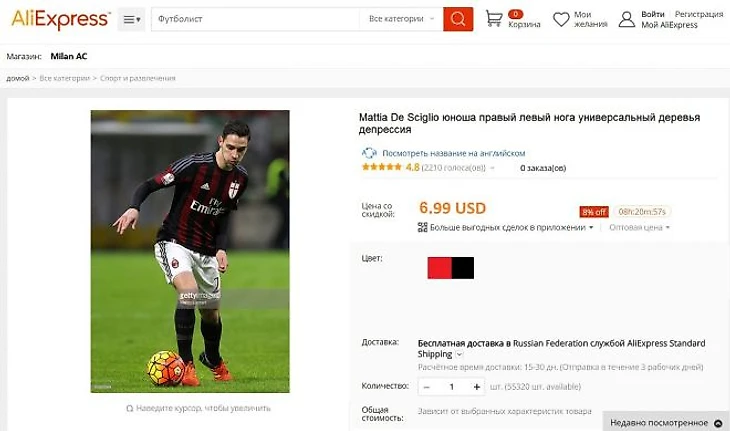Open the shopping cart icon
Screen dimensions: 730x431
click(x=493, y=19)
